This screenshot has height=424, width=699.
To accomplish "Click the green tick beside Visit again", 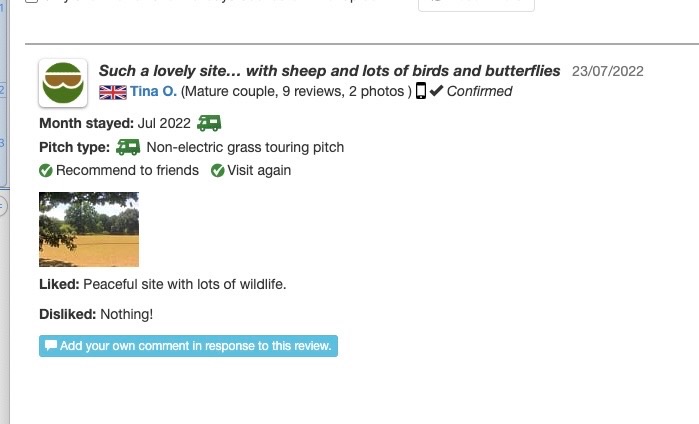I will [218, 171].
